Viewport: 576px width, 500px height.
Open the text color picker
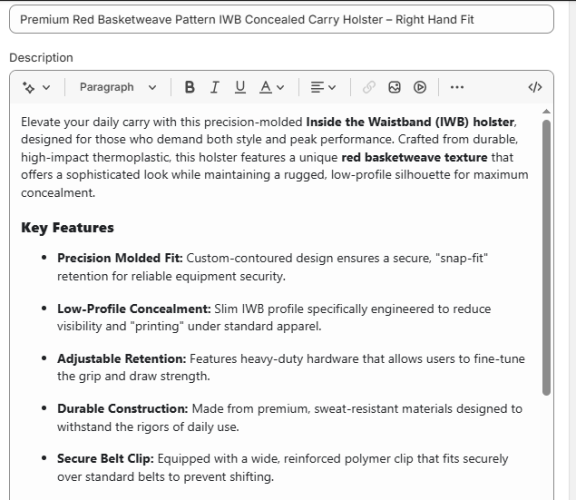266,87
